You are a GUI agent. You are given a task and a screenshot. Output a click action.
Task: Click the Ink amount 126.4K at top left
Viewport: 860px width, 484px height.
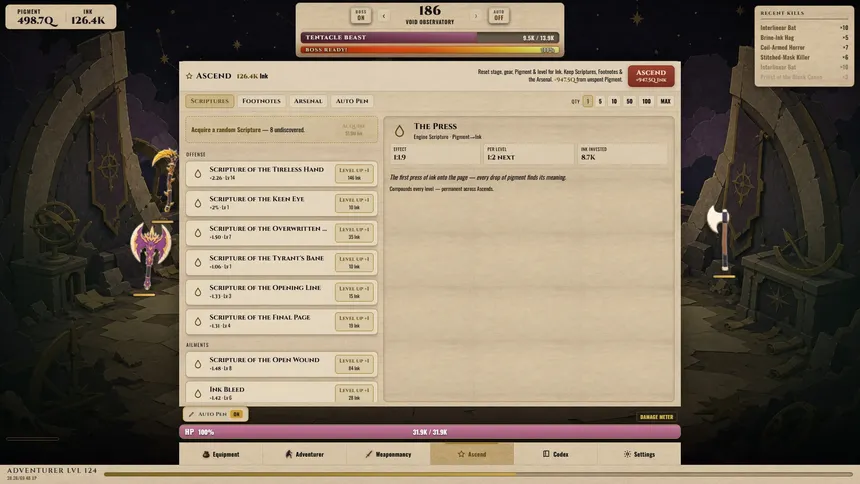click(88, 21)
